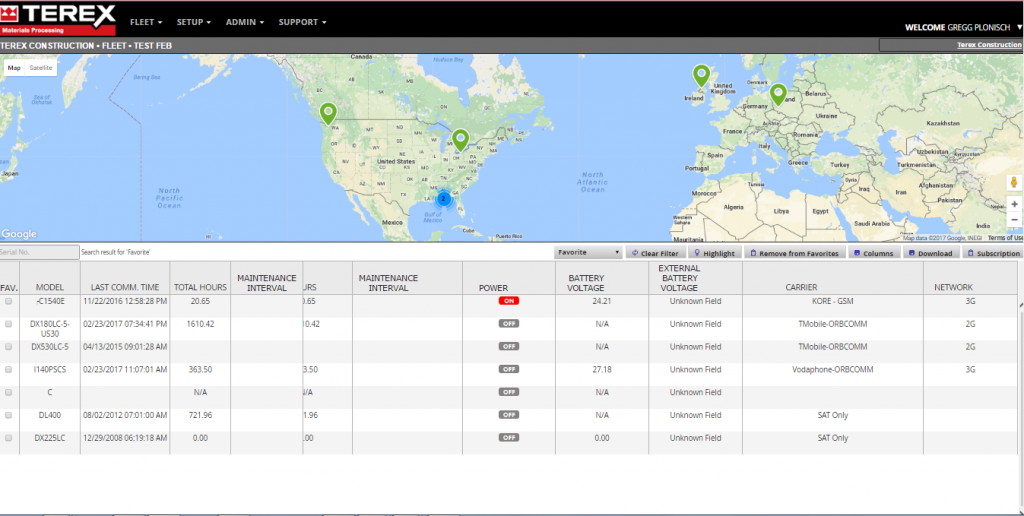
Task: Click the OFF power badge for DX530LC-5
Action: point(509,346)
